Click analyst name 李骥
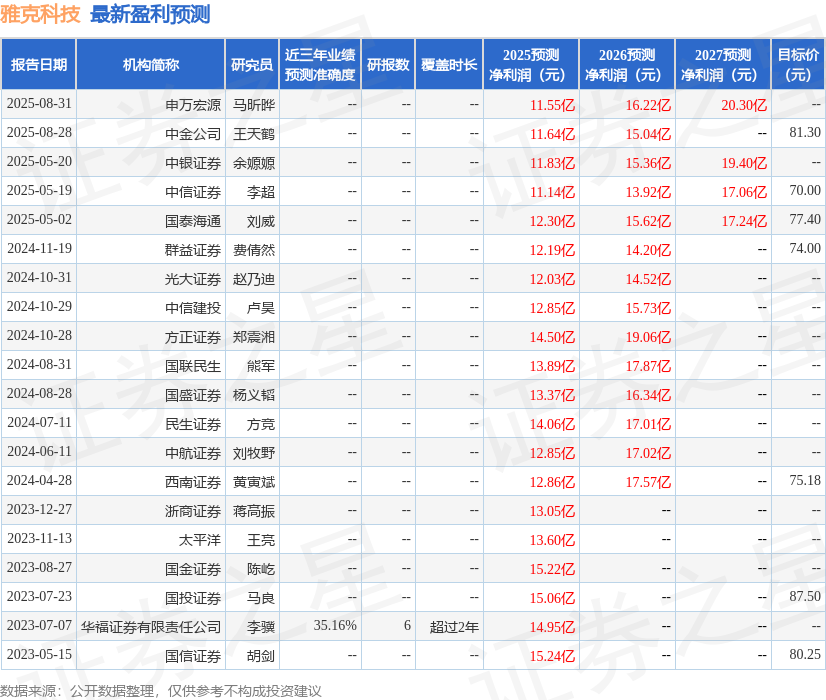This screenshot has width=826, height=700. [x=261, y=626]
